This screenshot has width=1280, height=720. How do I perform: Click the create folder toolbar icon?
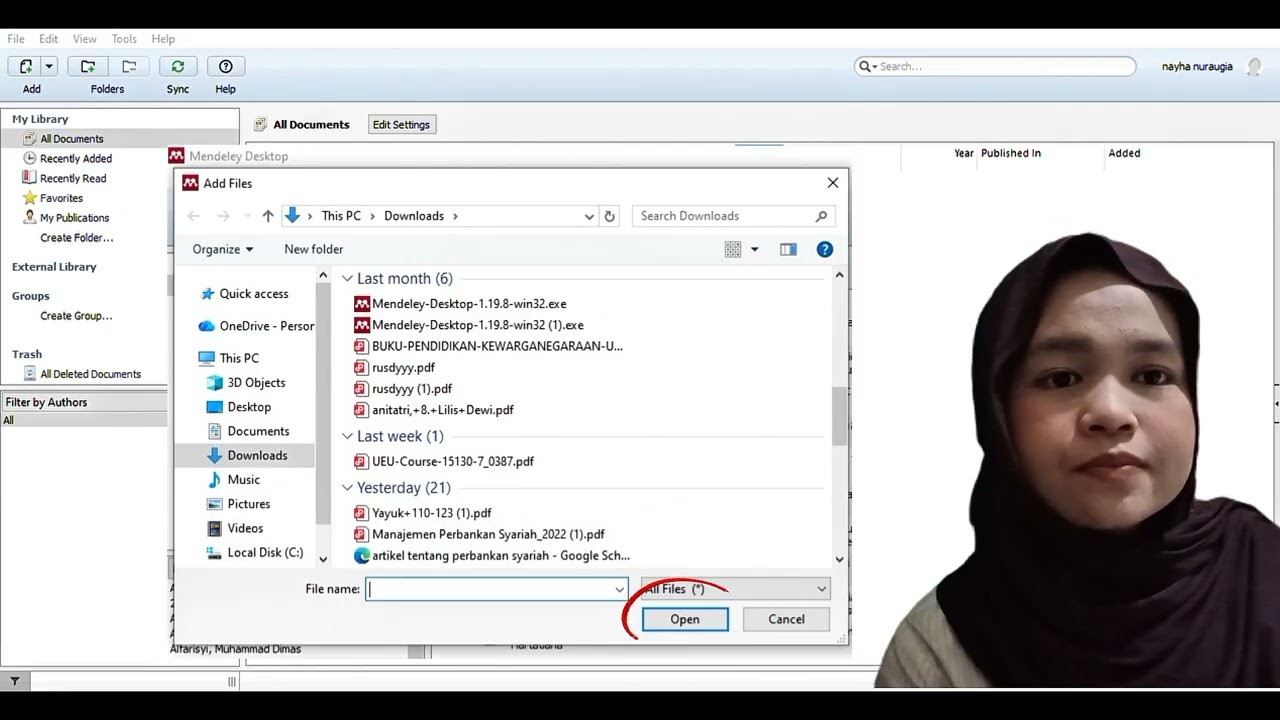pyautogui.click(x=88, y=66)
